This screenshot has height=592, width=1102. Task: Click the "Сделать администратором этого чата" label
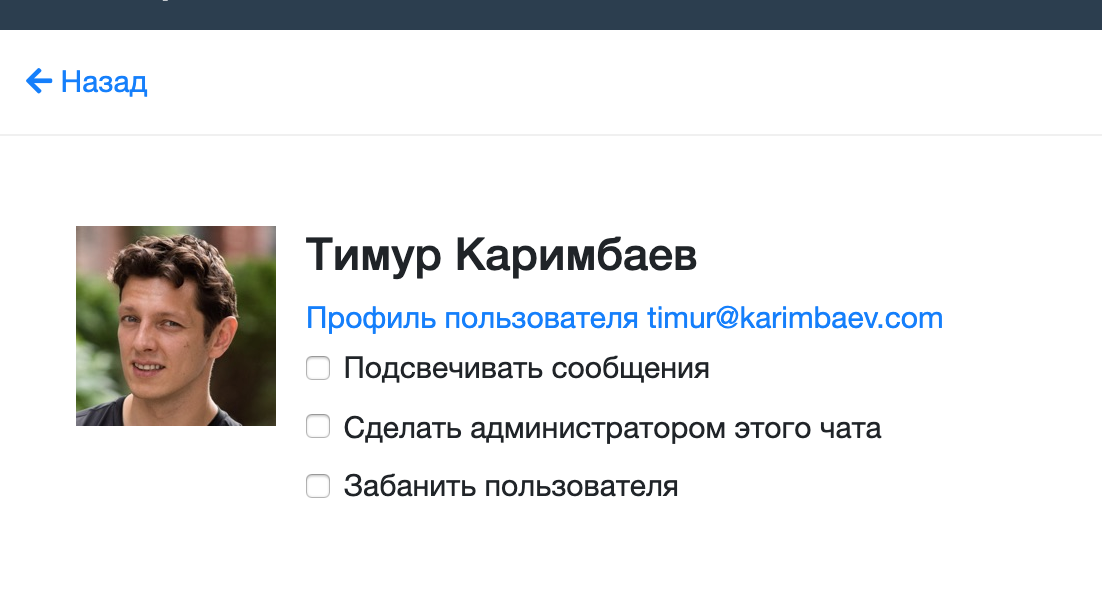(x=612, y=428)
